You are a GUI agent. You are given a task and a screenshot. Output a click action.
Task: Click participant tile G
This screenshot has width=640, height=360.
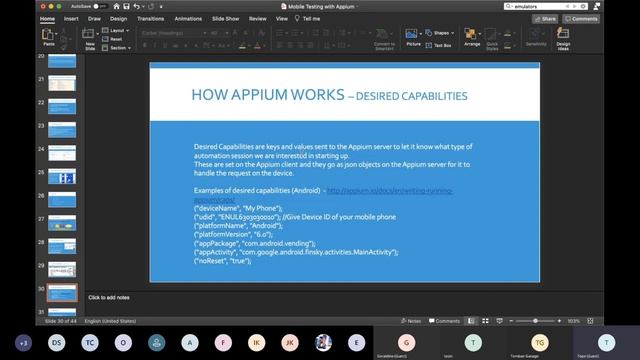pos(406,343)
